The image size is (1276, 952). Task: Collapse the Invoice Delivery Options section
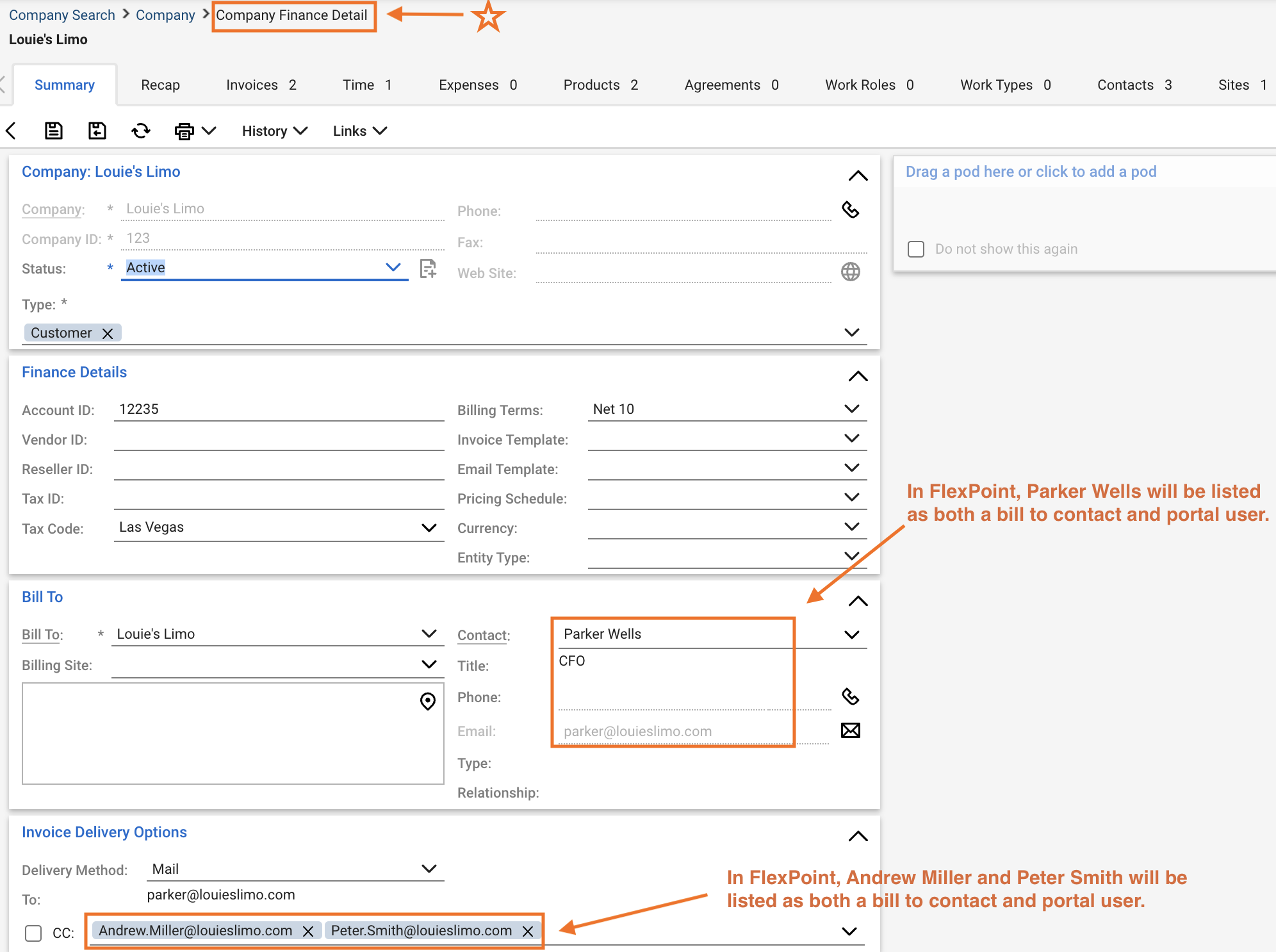click(858, 836)
